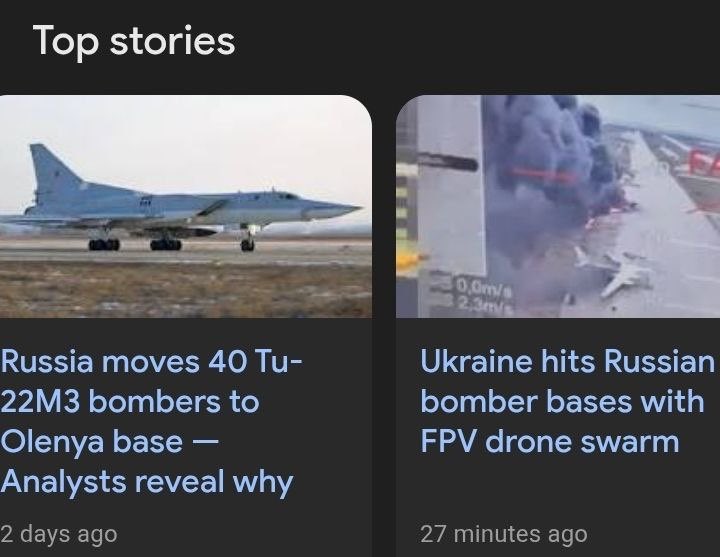
Task: Click 'FPV drone swarm' headline text
Action: tap(550, 442)
